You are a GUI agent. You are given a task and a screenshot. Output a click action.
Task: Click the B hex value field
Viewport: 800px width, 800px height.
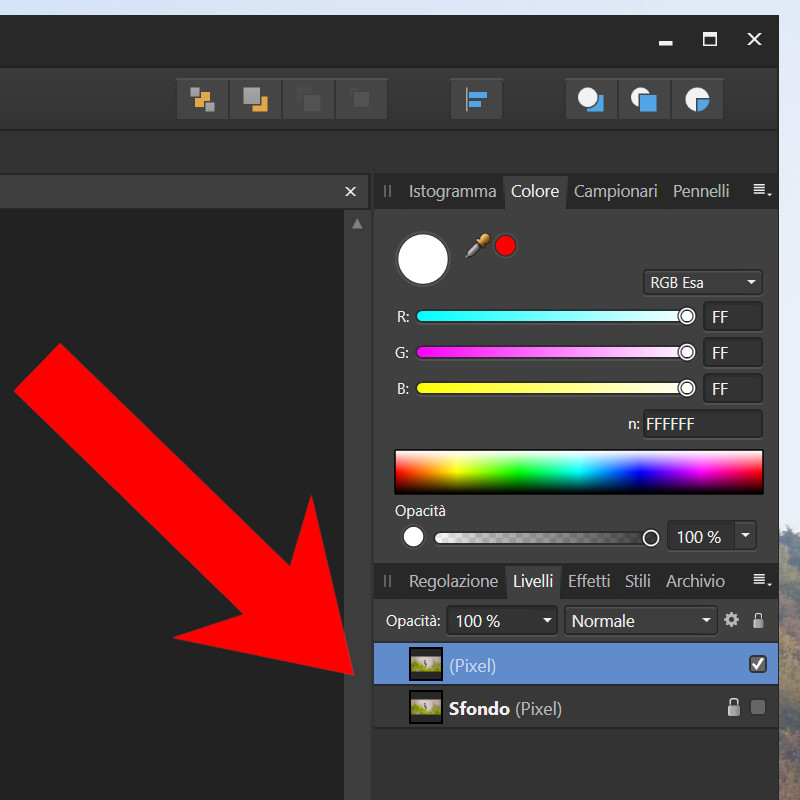(x=733, y=388)
